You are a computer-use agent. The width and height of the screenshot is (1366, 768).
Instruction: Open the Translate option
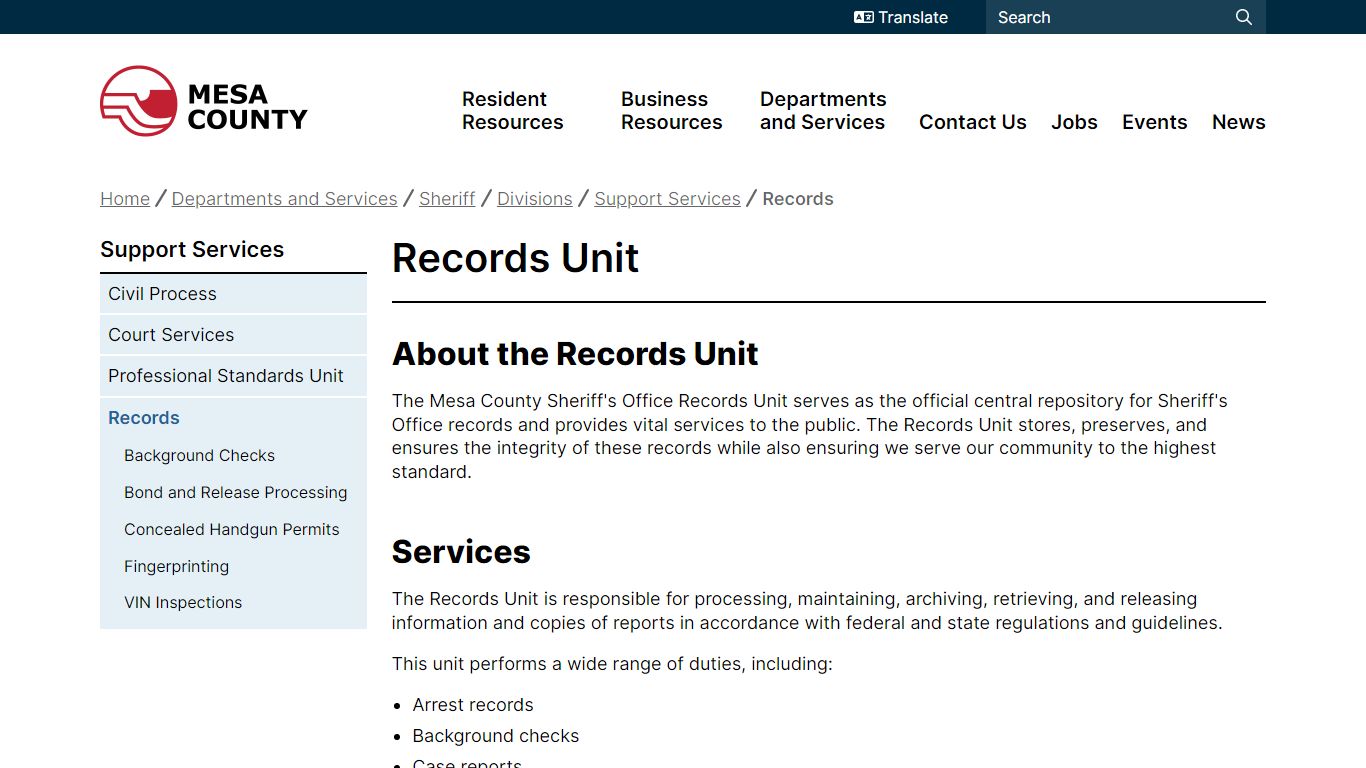coord(901,17)
